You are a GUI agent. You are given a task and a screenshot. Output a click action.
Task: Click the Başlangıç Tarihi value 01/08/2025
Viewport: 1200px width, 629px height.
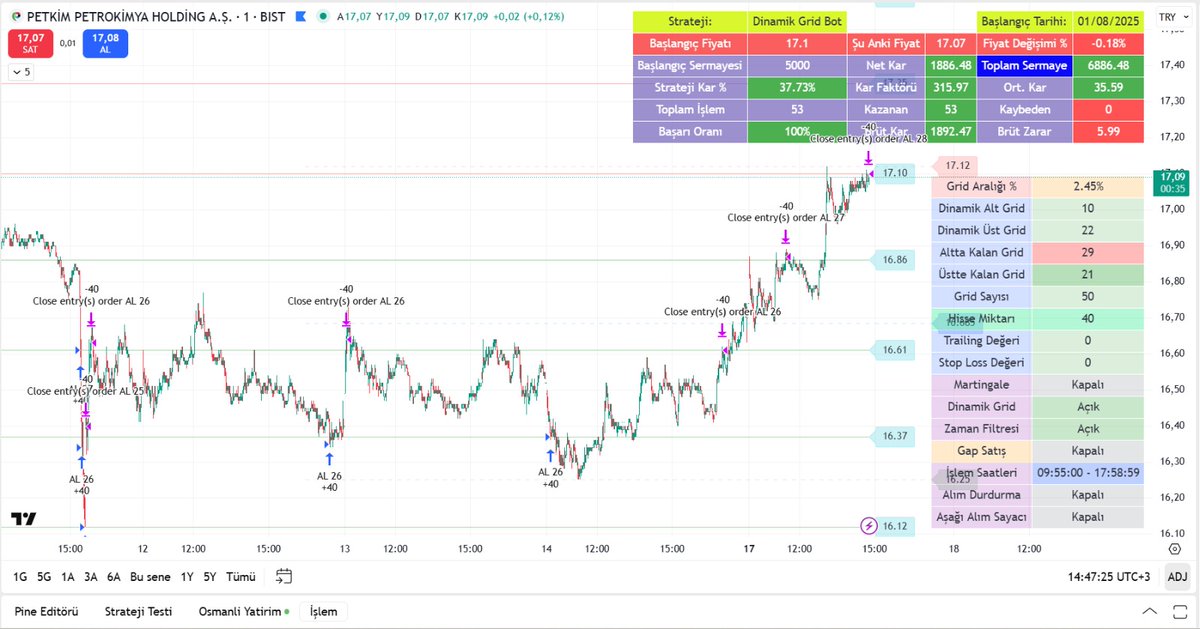[x=1107, y=22]
